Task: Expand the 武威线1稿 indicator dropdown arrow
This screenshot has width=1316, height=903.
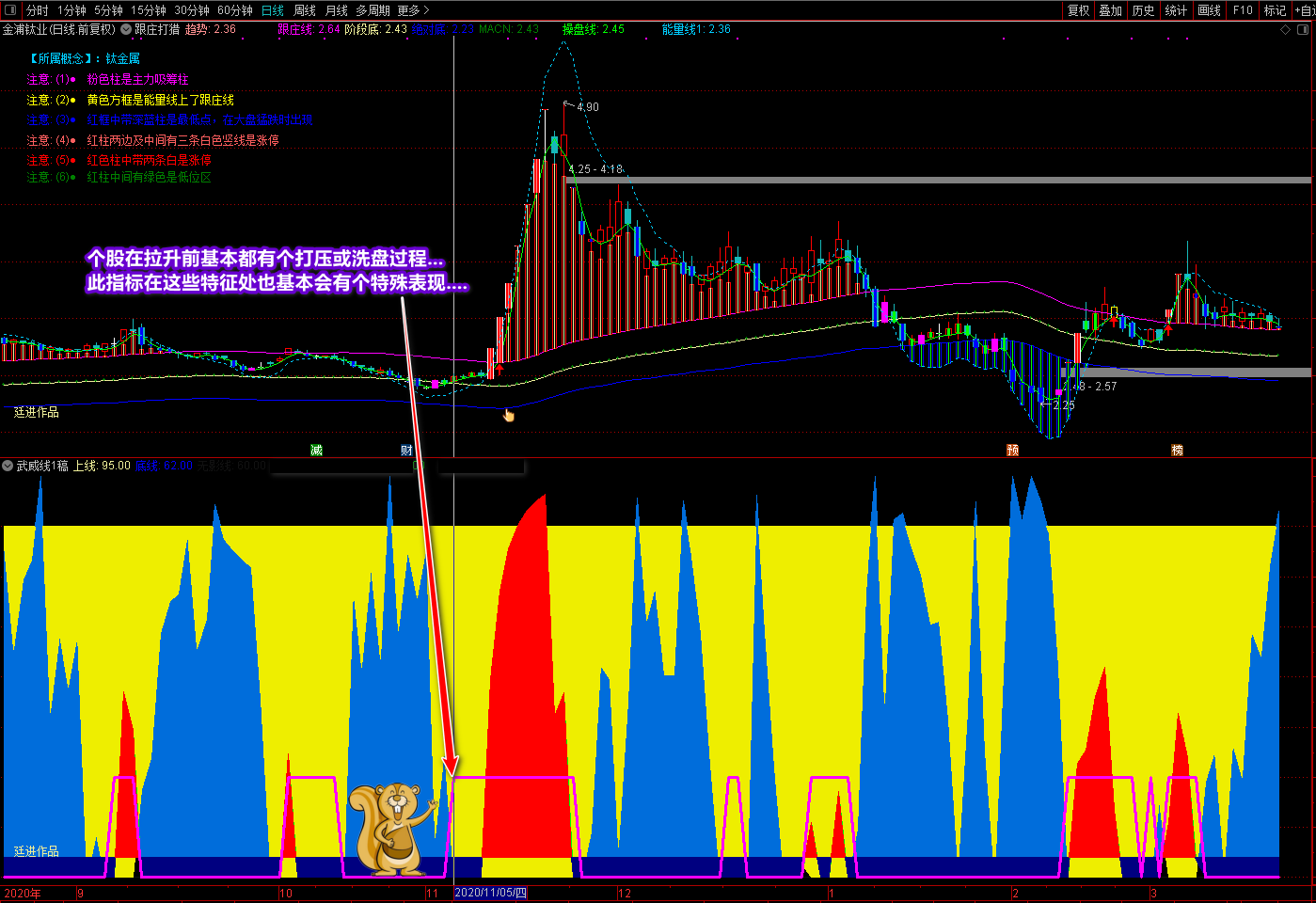Action: click(8, 466)
